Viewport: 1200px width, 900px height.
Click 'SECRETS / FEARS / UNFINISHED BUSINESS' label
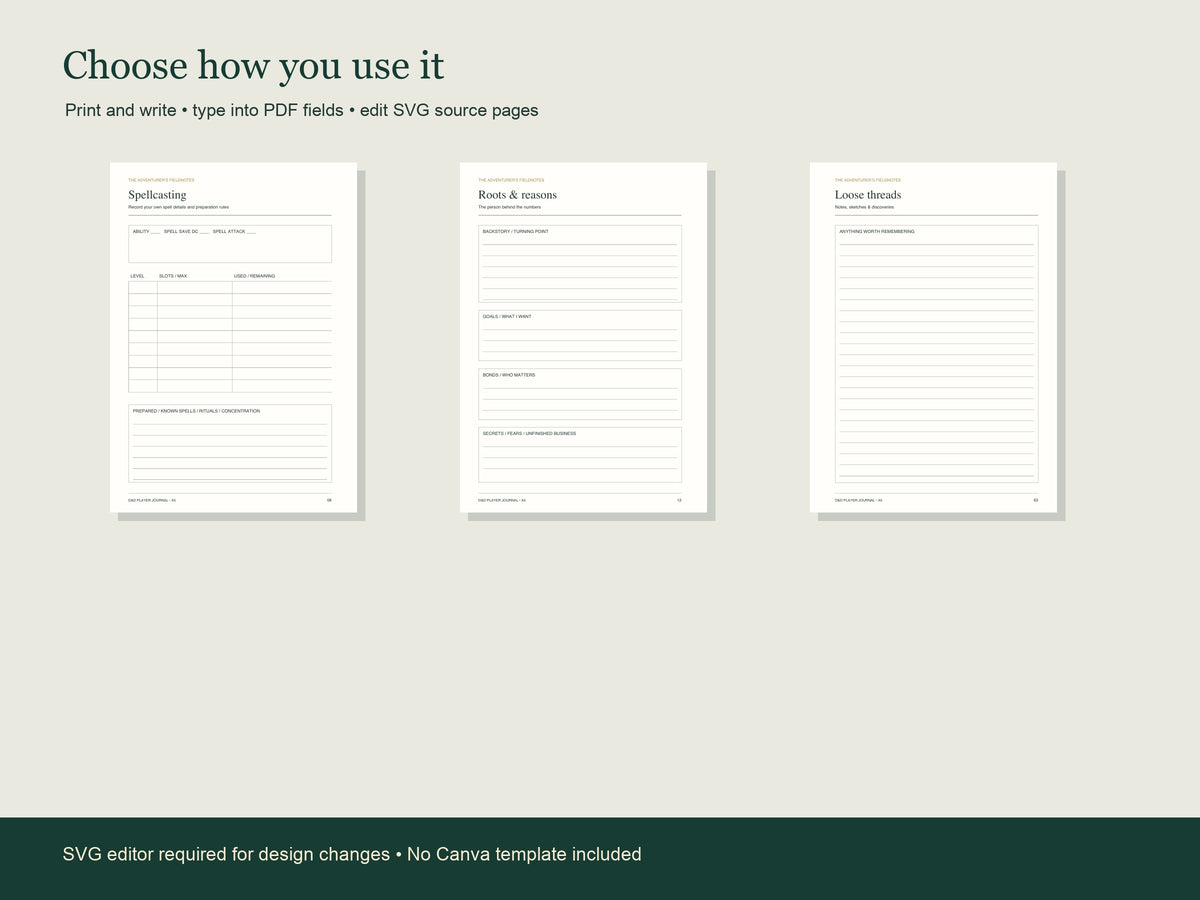[529, 434]
